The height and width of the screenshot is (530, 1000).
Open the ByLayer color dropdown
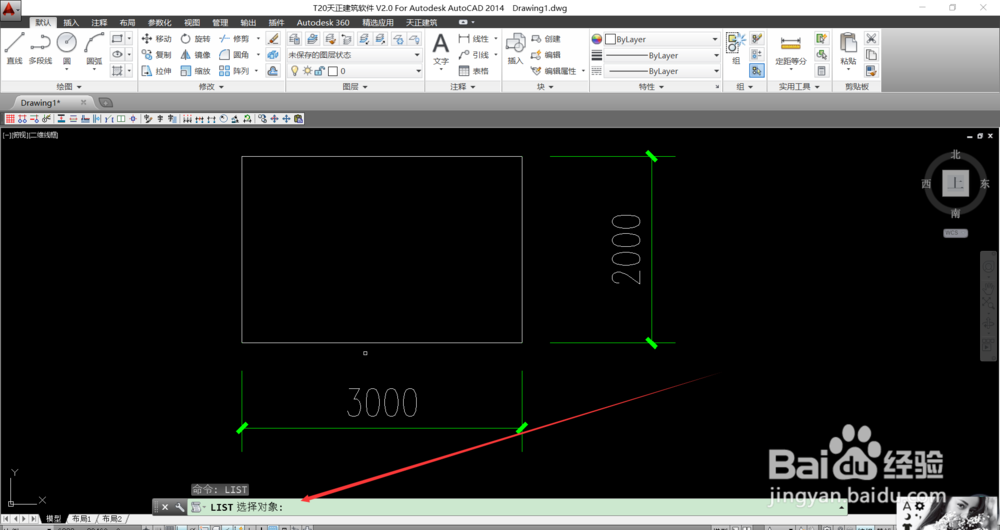(x=662, y=39)
